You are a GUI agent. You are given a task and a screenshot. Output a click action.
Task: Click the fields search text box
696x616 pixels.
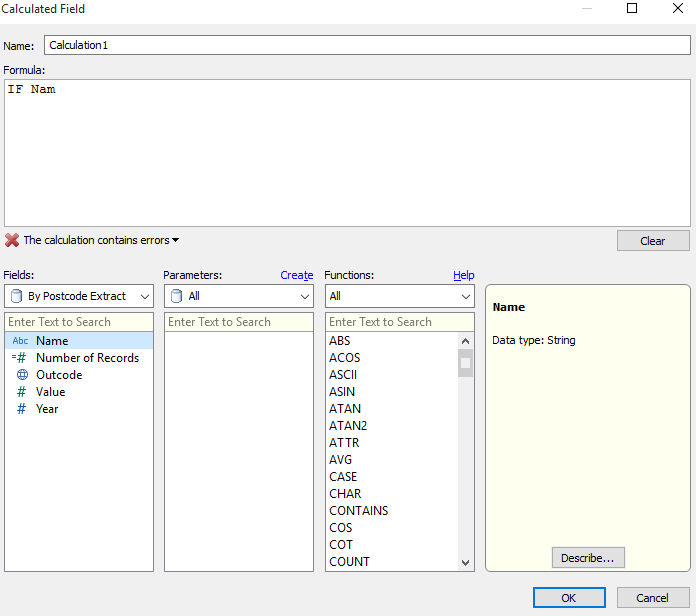pos(79,322)
